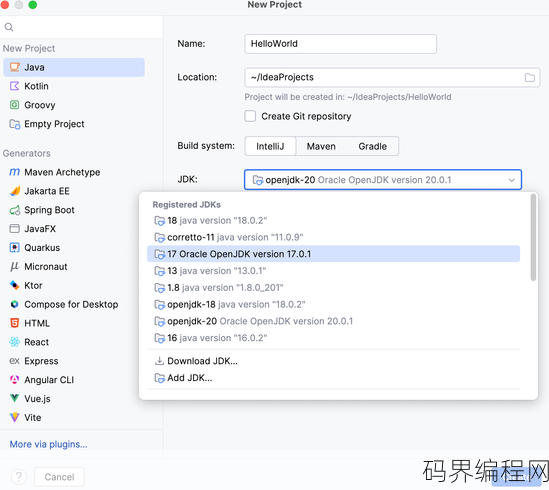Click the Name field with HelloWorld
549x490 pixels.
[340, 44]
